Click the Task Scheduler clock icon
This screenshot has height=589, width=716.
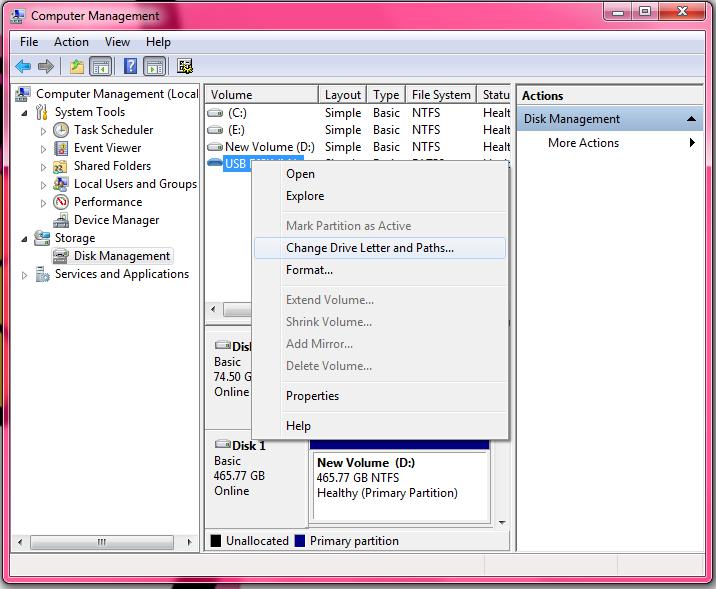click(61, 130)
